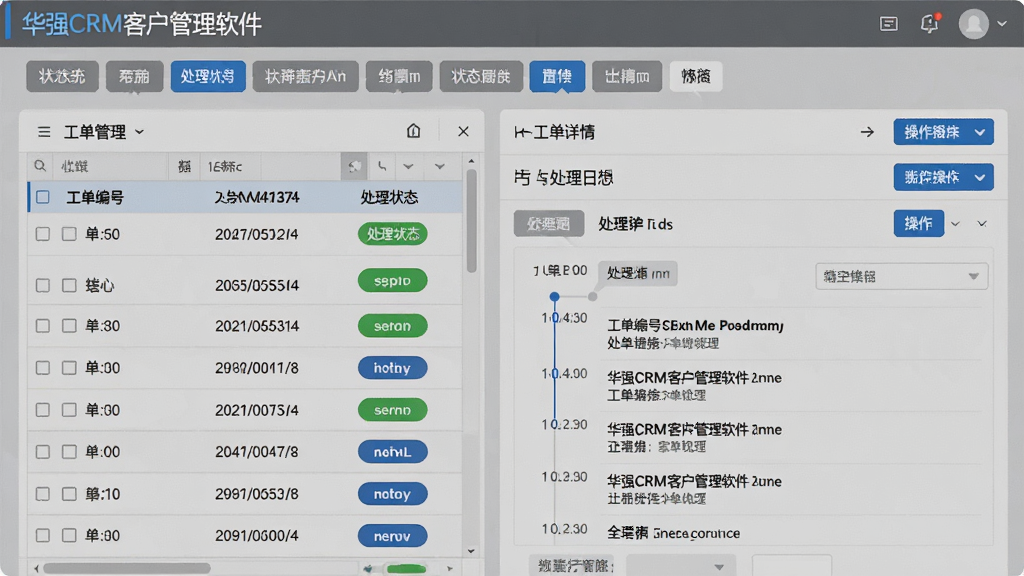
Task: Select the 状态 tab ending with An
Action: (x=305, y=76)
